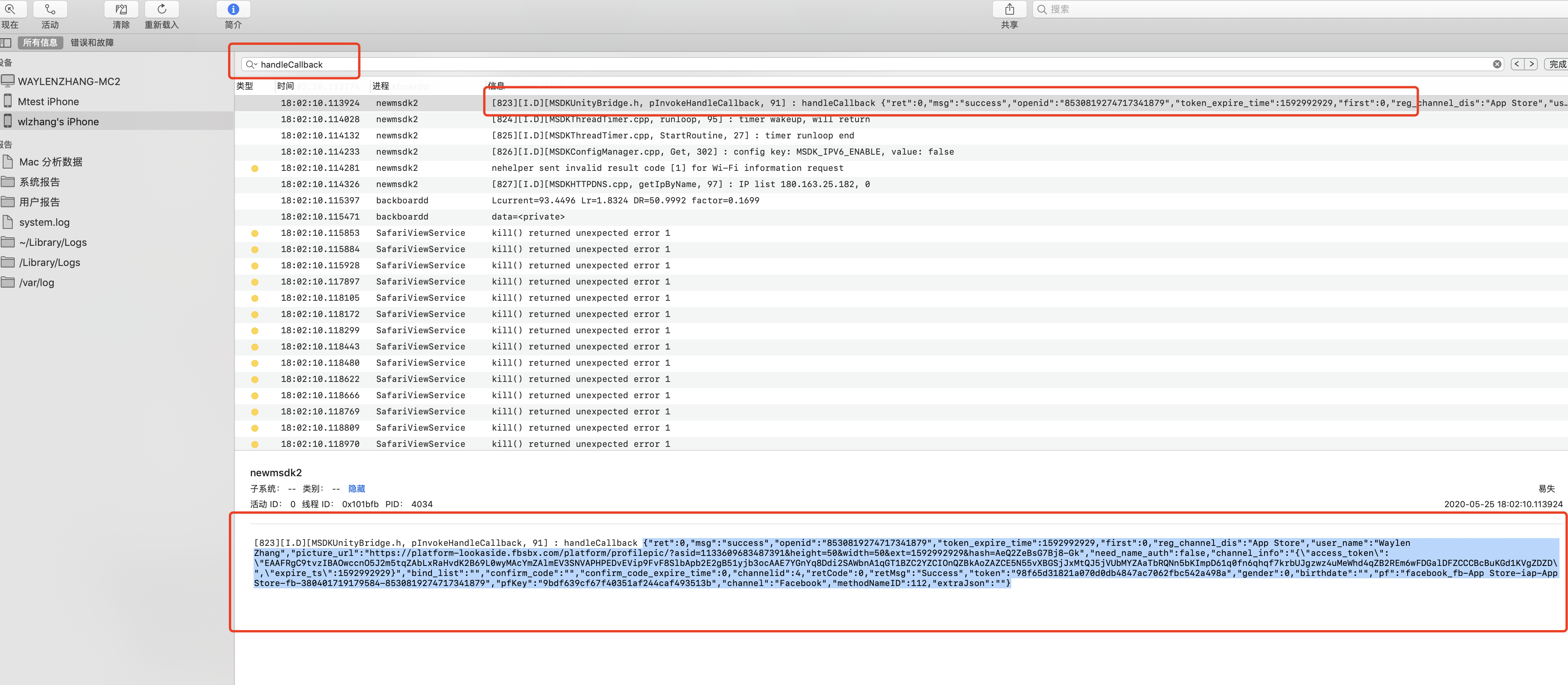Viewport: 1568px width, 685px height.
Task: Click the JSON message in detail pane
Action: coord(906,562)
